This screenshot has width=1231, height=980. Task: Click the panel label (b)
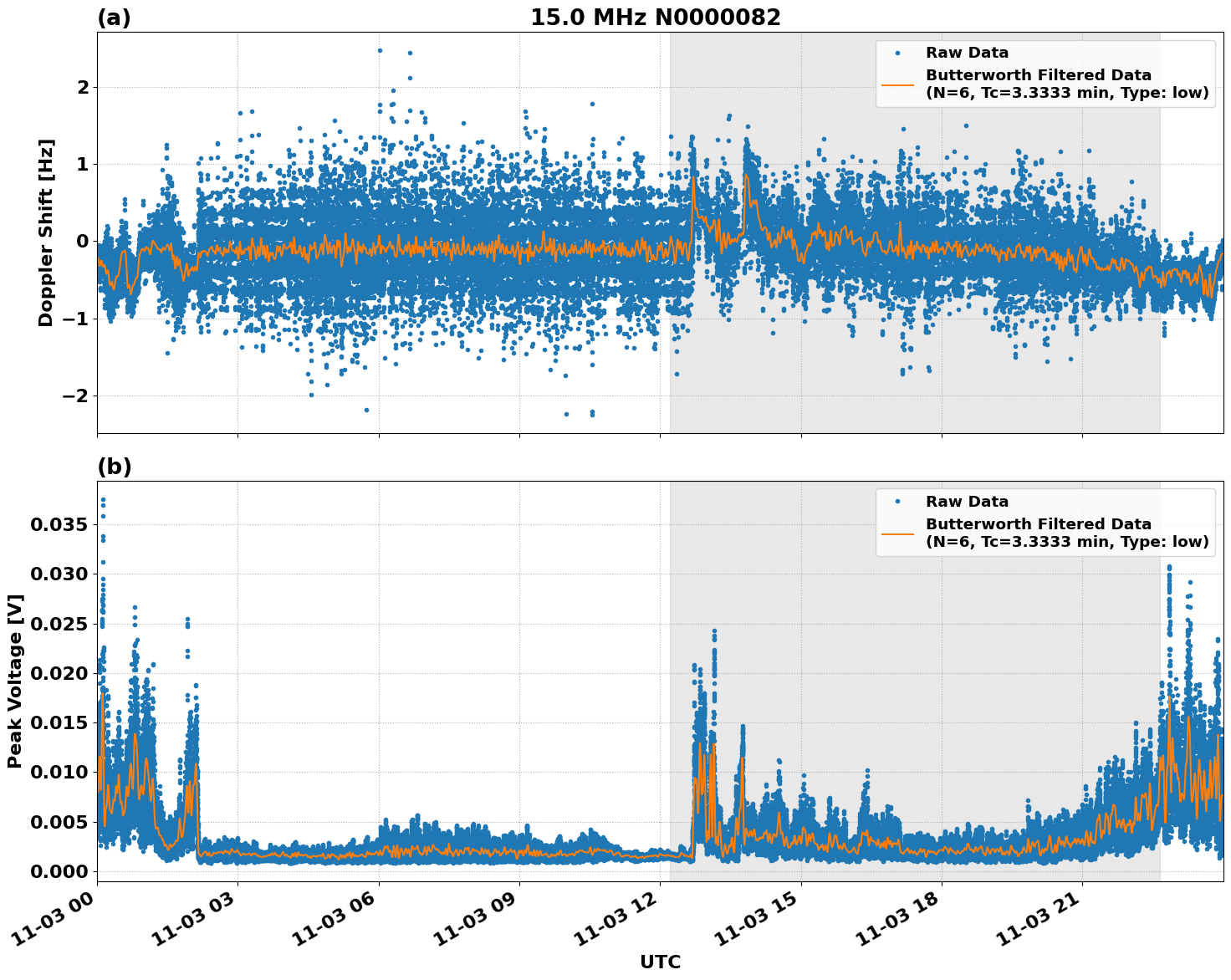pyautogui.click(x=114, y=466)
